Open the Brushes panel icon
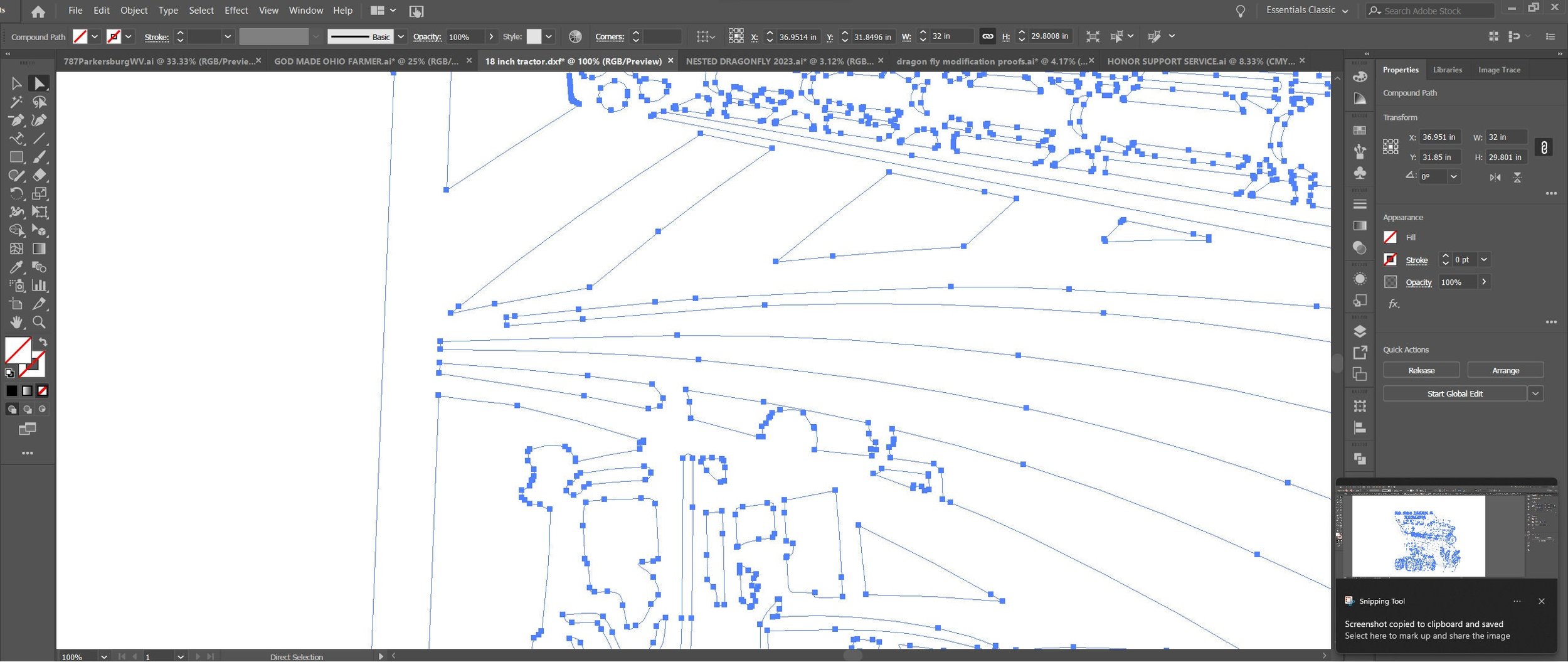 (x=1359, y=151)
